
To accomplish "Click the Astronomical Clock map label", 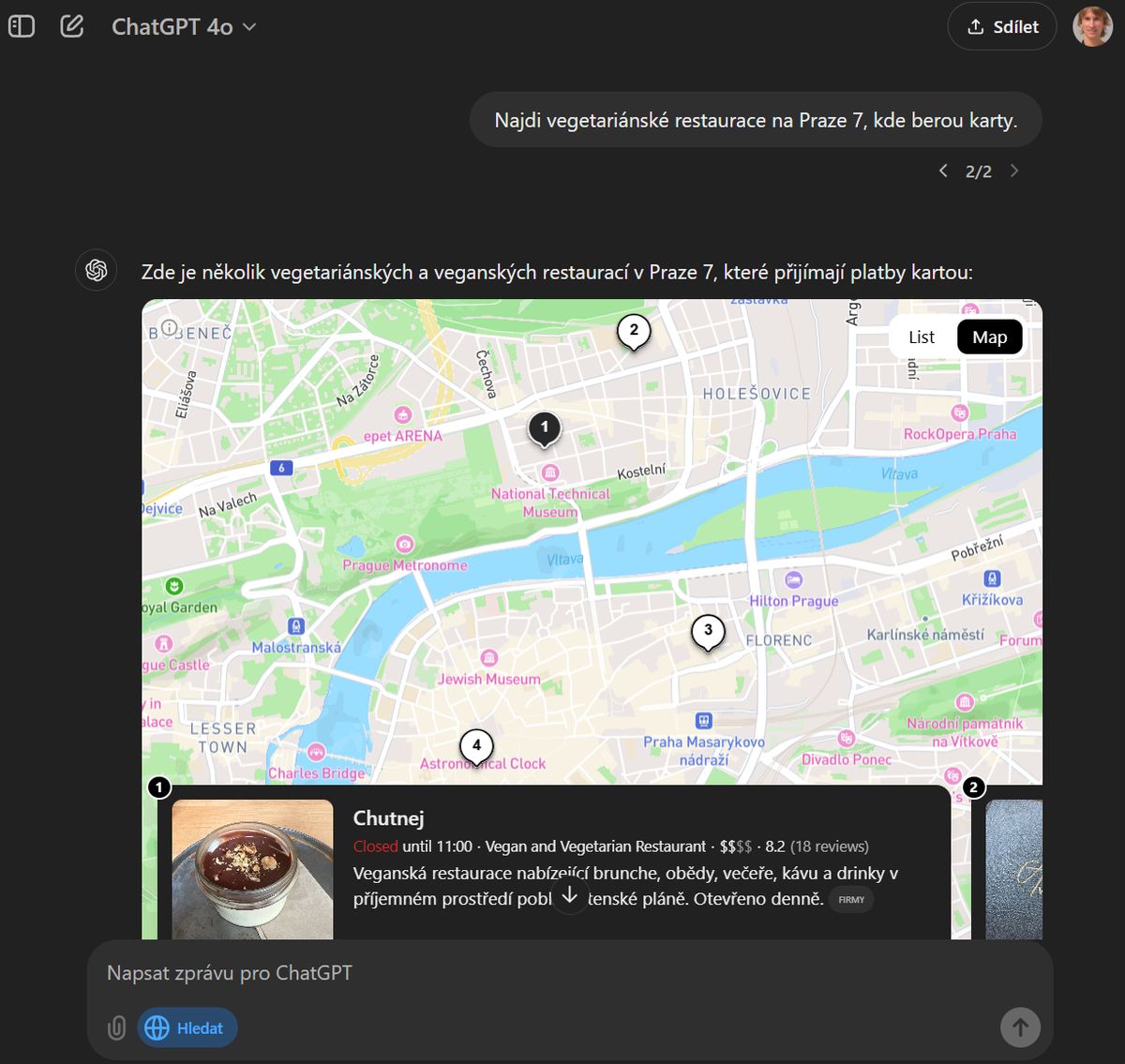I will pos(483,764).
